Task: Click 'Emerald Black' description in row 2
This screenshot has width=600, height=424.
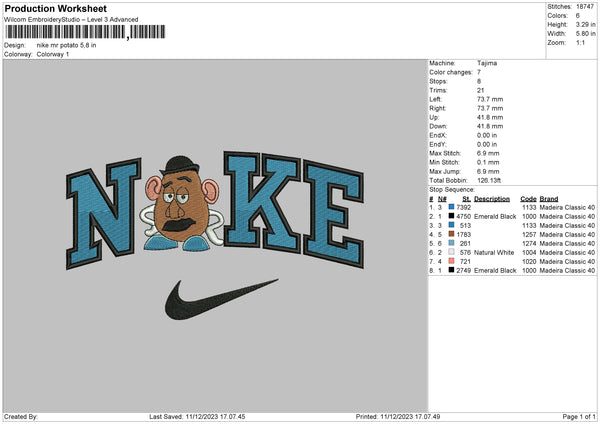Action: pyautogui.click(x=495, y=217)
